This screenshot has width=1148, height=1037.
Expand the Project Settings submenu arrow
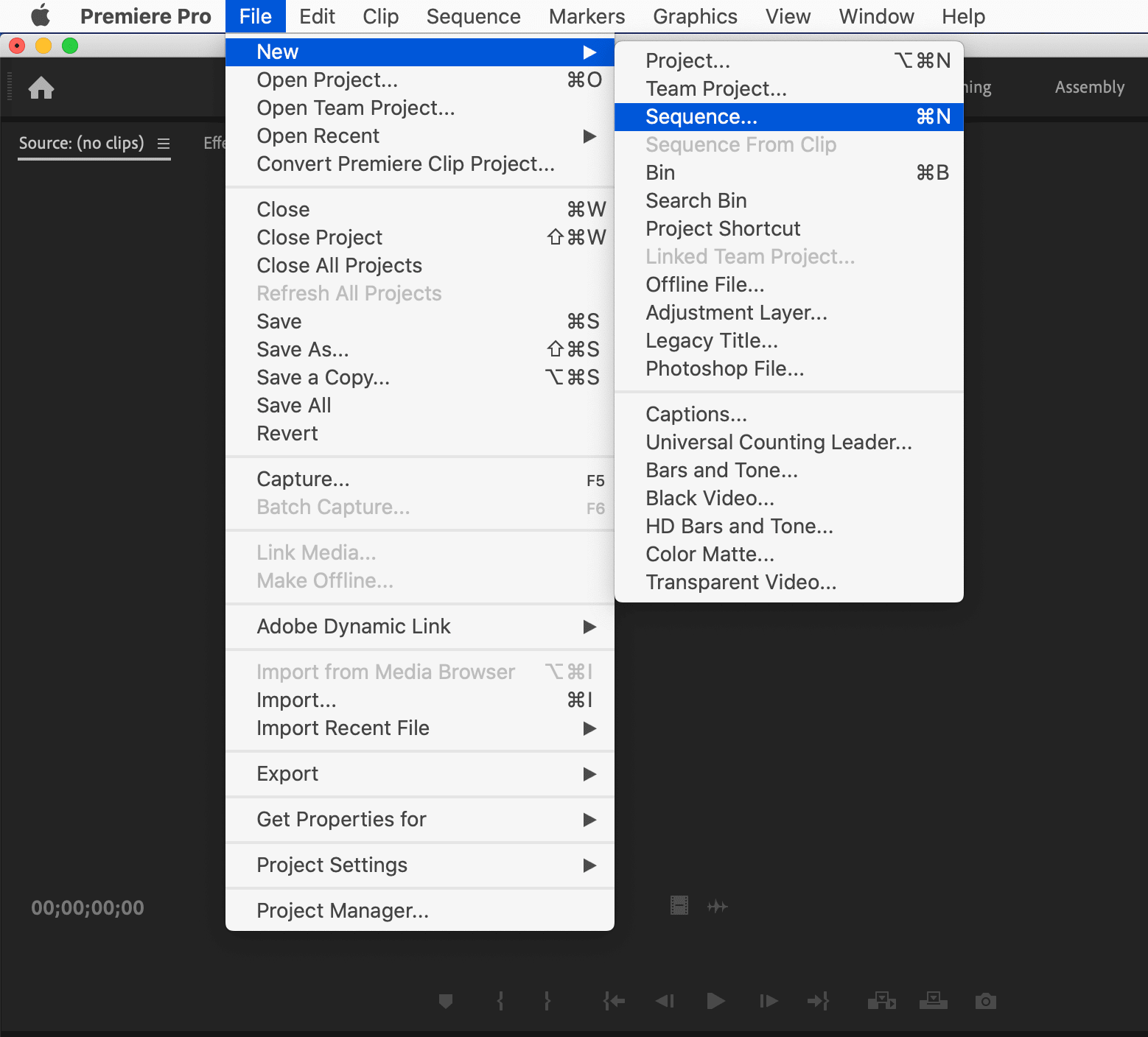click(589, 865)
